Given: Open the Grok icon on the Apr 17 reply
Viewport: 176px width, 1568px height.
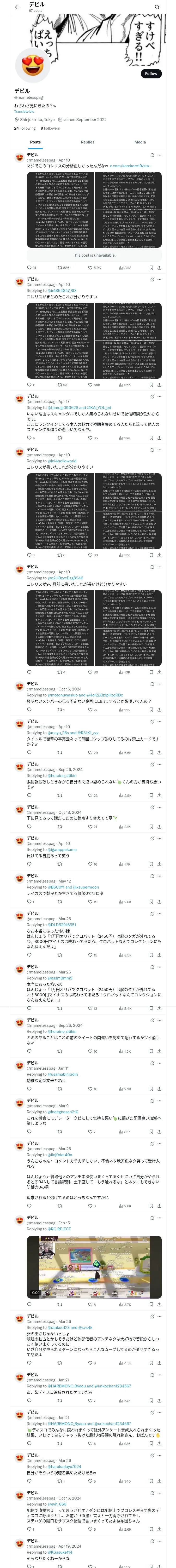Looking at the screenshot, I should (x=152, y=396).
